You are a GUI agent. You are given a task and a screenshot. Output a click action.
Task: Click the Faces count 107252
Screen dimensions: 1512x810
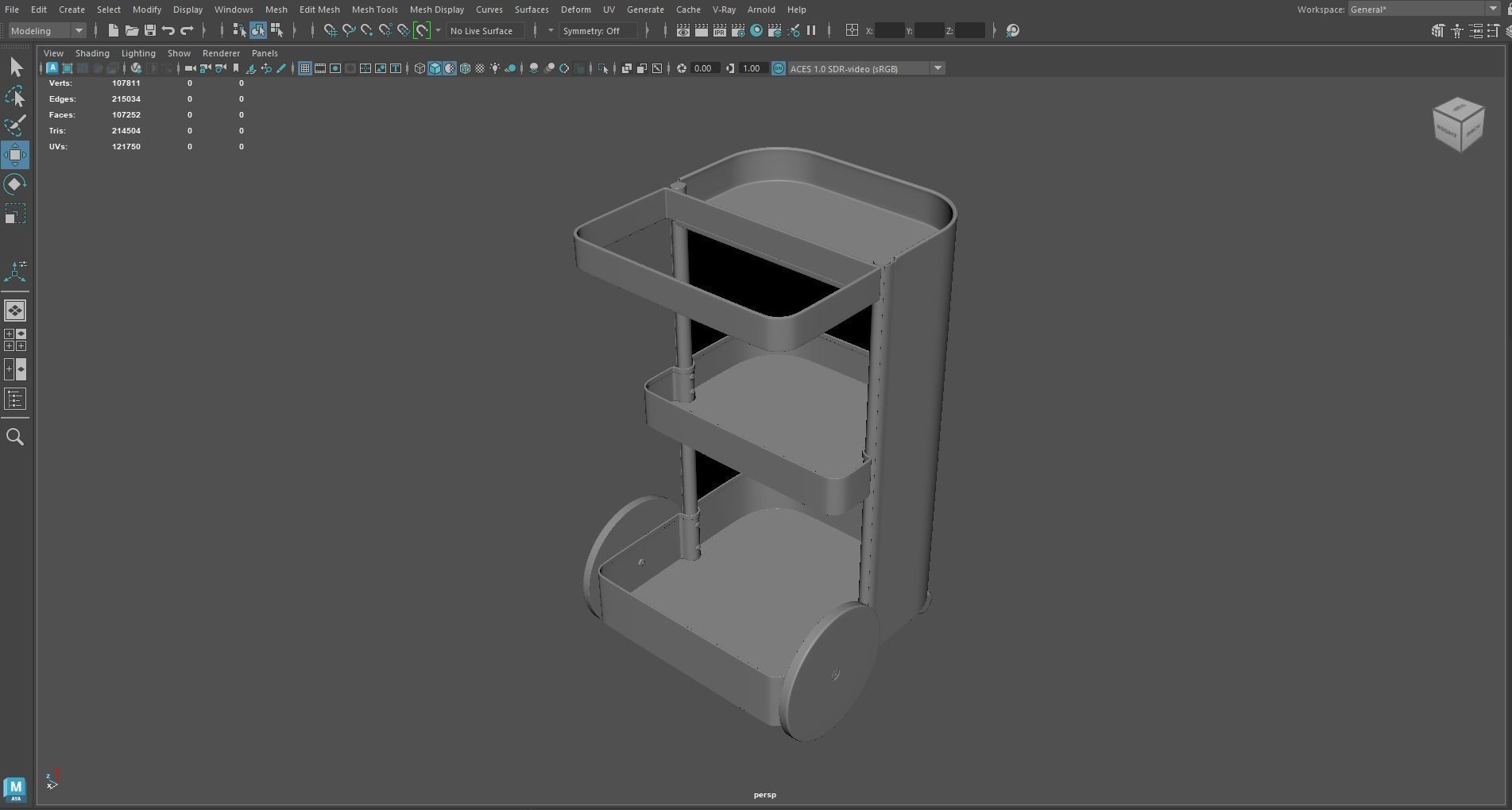coord(126,114)
